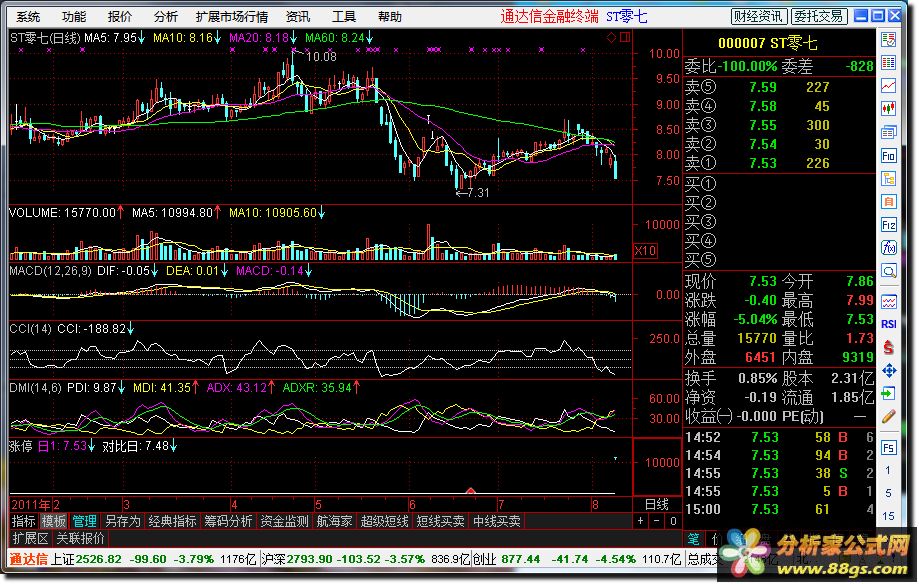Click the green arrow import icon
This screenshot has height=584, width=919.
(889, 393)
